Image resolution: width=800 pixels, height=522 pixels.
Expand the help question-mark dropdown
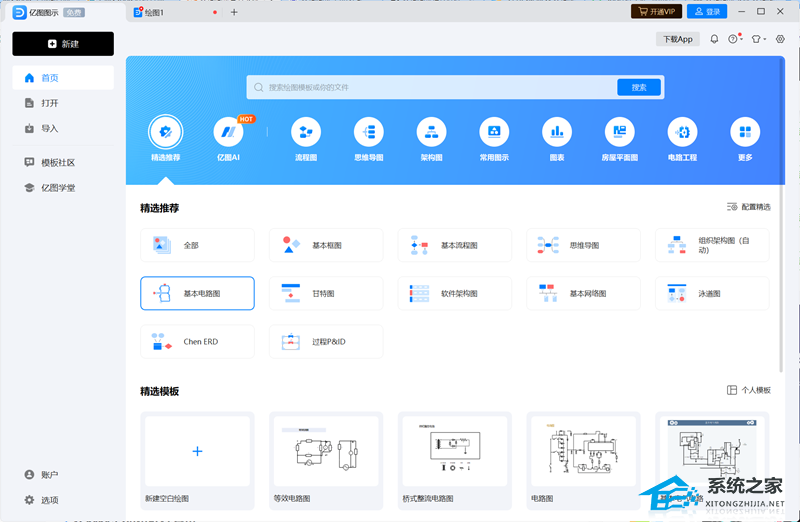coord(734,39)
